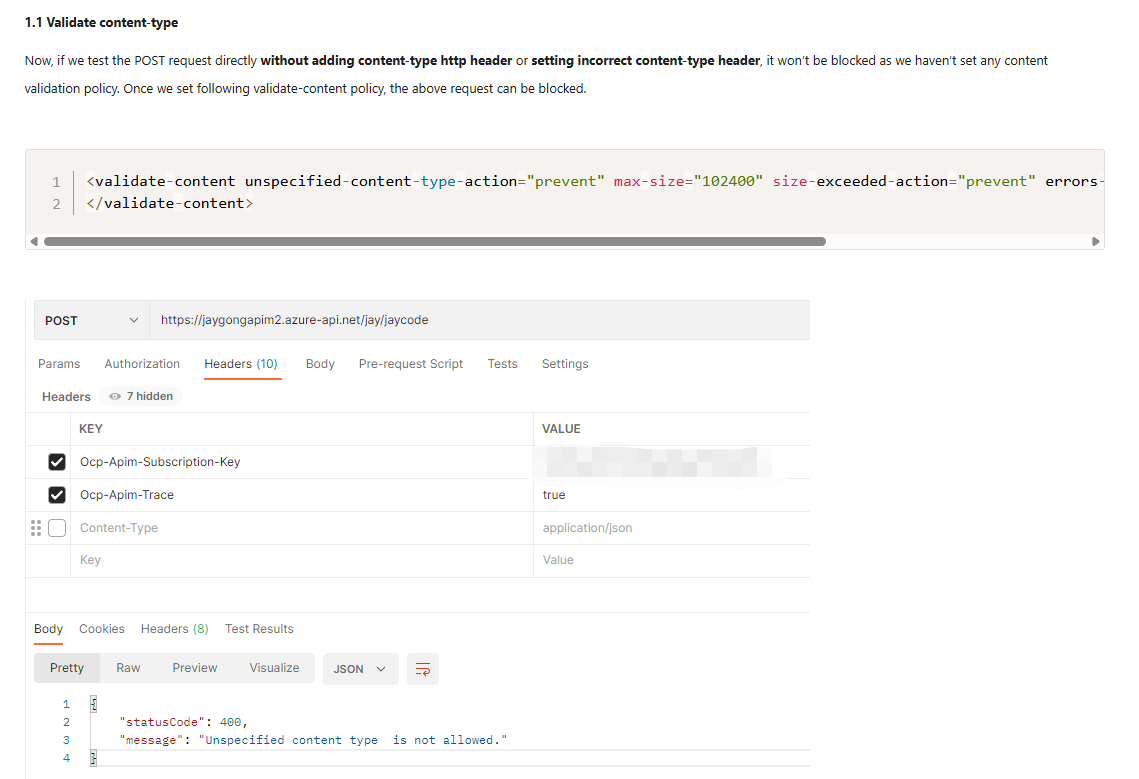The height and width of the screenshot is (779, 1139).
Task: Click code block scrollbar right arrow
Action: (1095, 241)
